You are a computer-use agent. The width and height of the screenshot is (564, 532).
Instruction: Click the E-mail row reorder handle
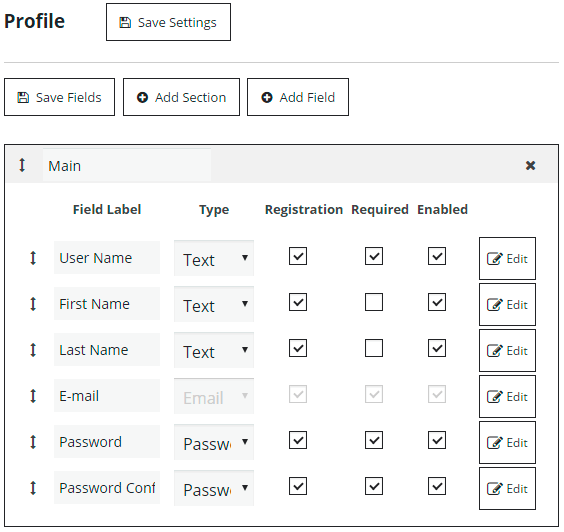click(33, 396)
